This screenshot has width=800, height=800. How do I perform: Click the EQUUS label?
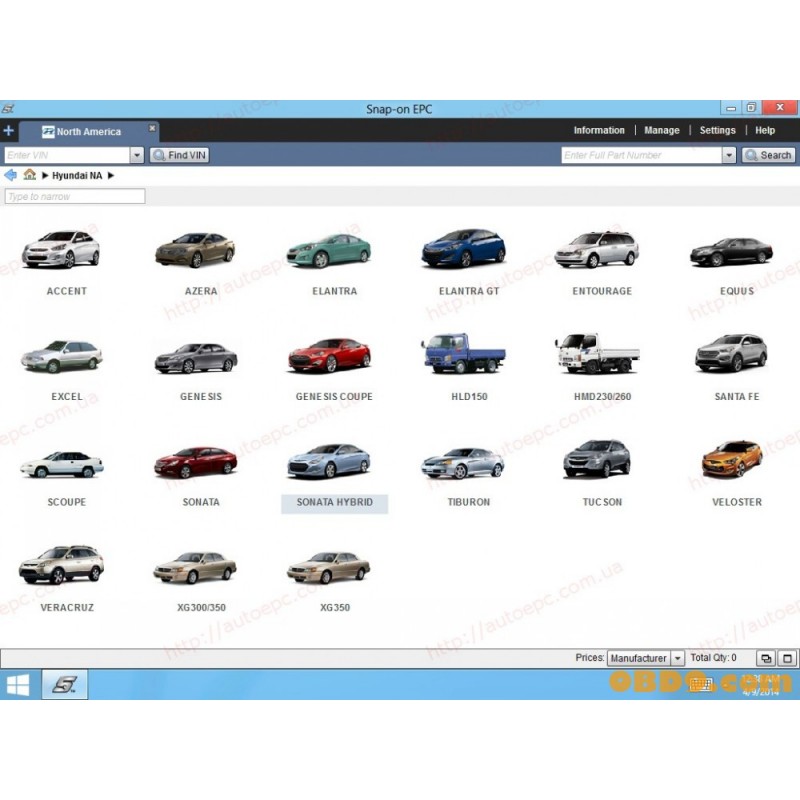click(737, 291)
